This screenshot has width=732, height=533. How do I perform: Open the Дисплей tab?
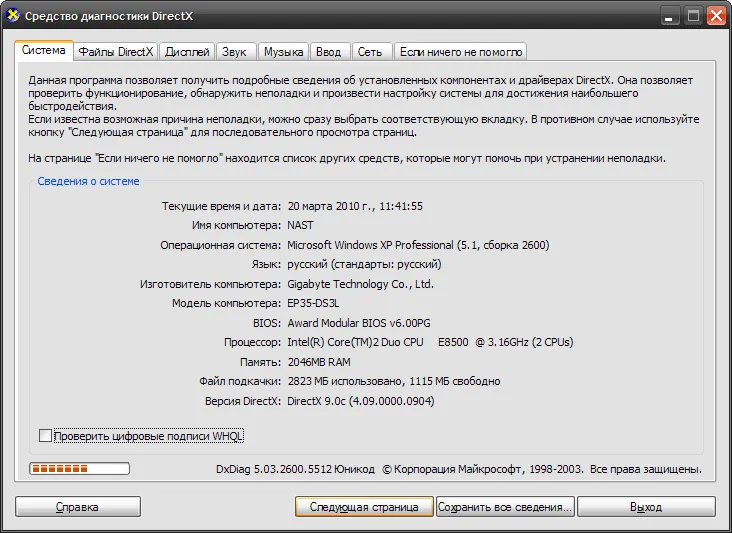click(187, 52)
